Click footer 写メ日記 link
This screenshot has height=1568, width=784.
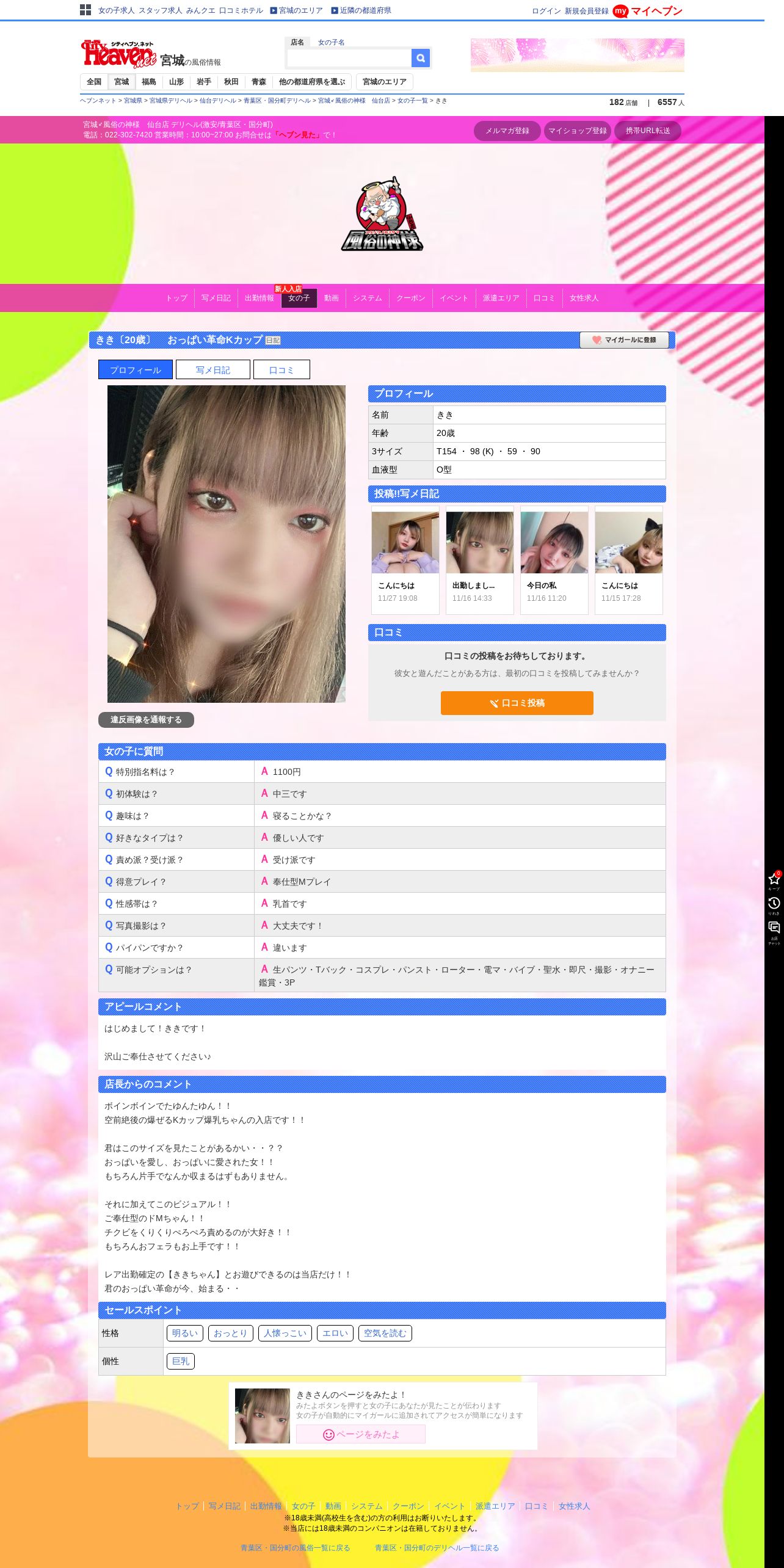[225, 1506]
